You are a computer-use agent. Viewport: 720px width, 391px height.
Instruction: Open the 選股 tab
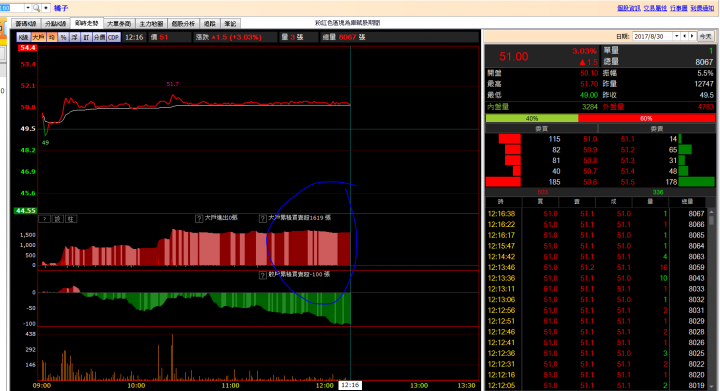pyautogui.click(x=209, y=23)
